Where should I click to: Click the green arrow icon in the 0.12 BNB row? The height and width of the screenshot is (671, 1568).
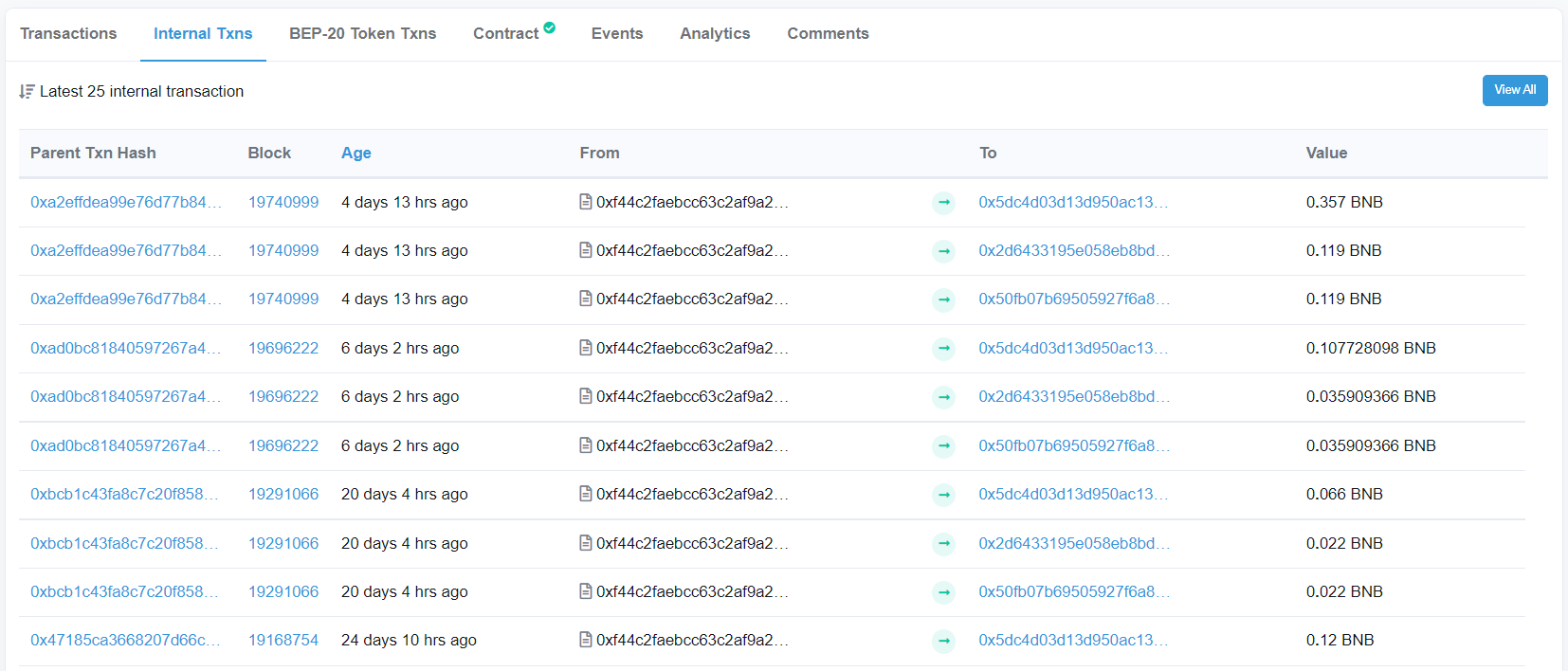coord(943,641)
